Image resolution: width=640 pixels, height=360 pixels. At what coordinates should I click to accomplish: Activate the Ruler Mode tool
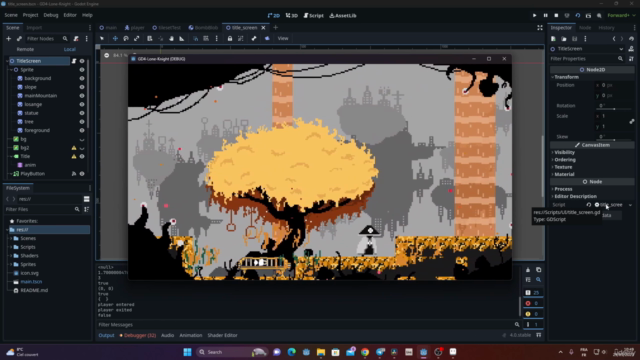[x=182, y=38]
